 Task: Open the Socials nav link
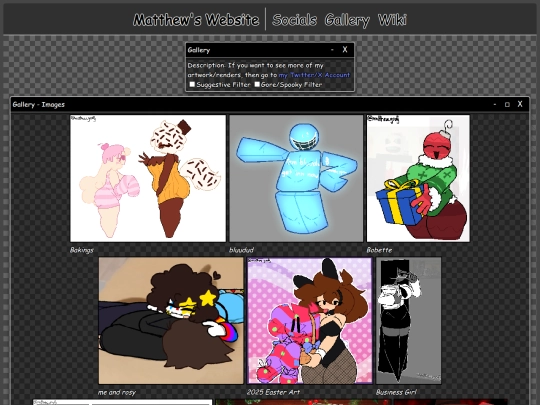coord(294,20)
